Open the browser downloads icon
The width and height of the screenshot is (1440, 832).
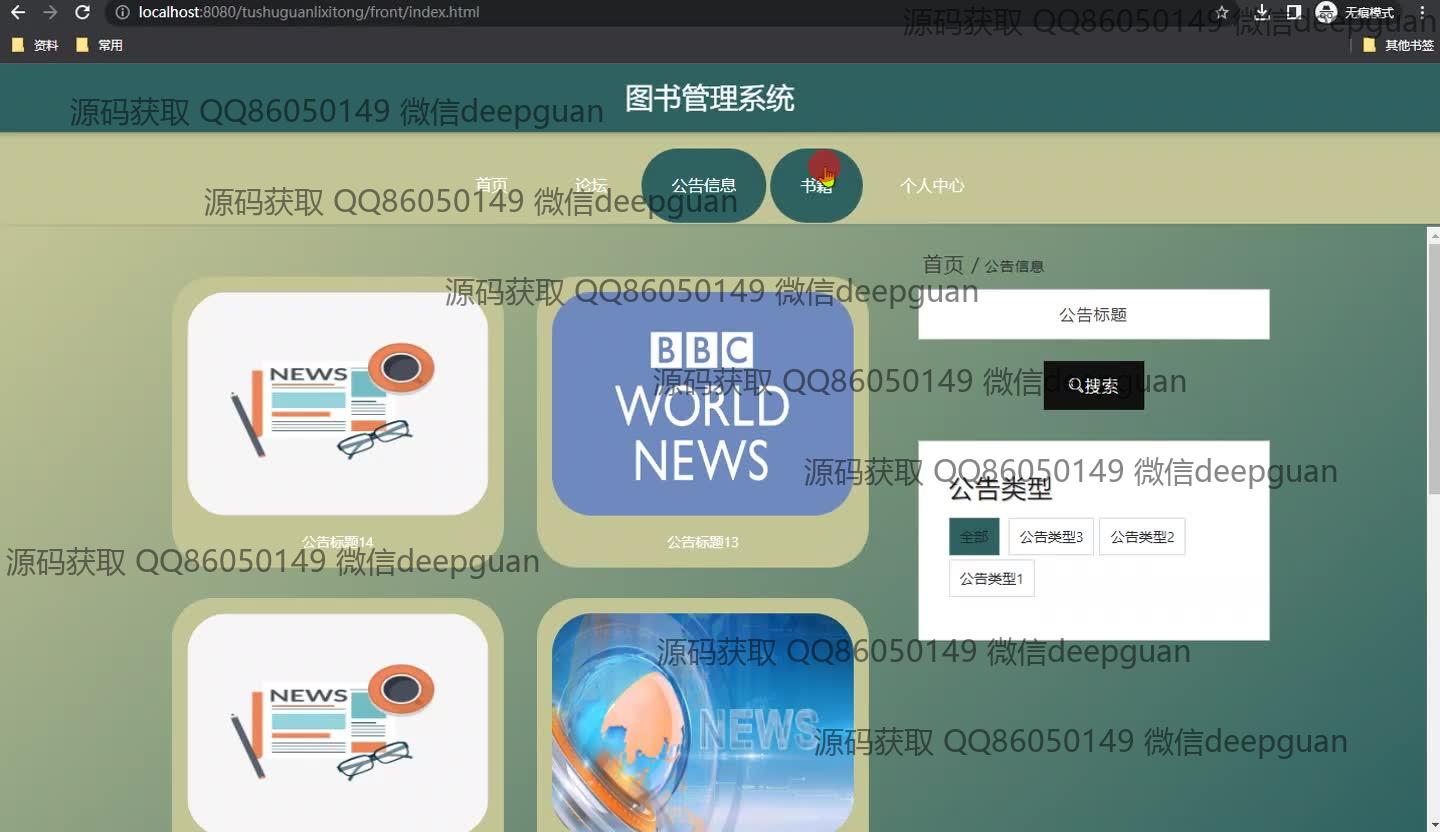pyautogui.click(x=1262, y=13)
